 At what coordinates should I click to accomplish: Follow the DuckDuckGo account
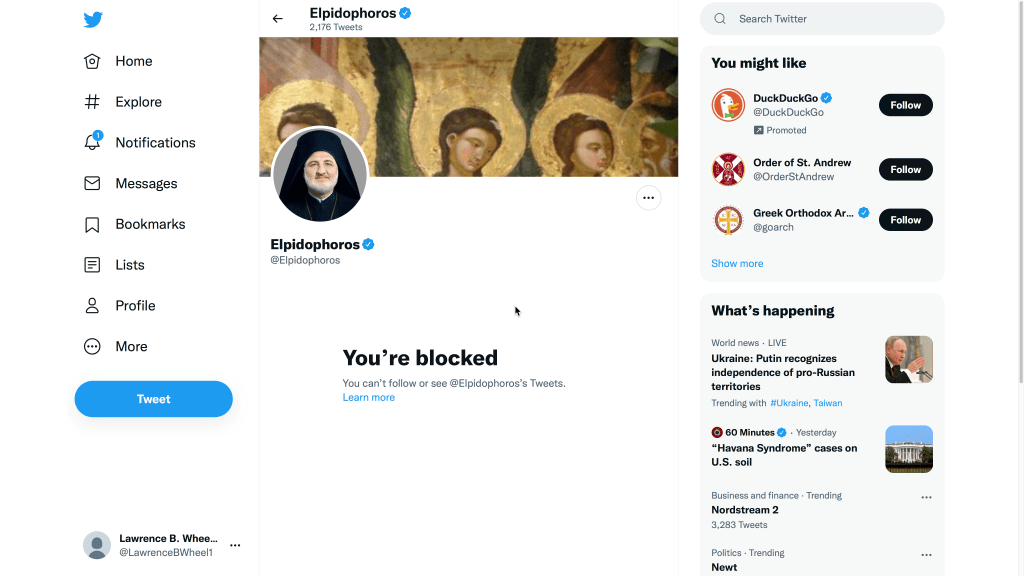pos(905,105)
